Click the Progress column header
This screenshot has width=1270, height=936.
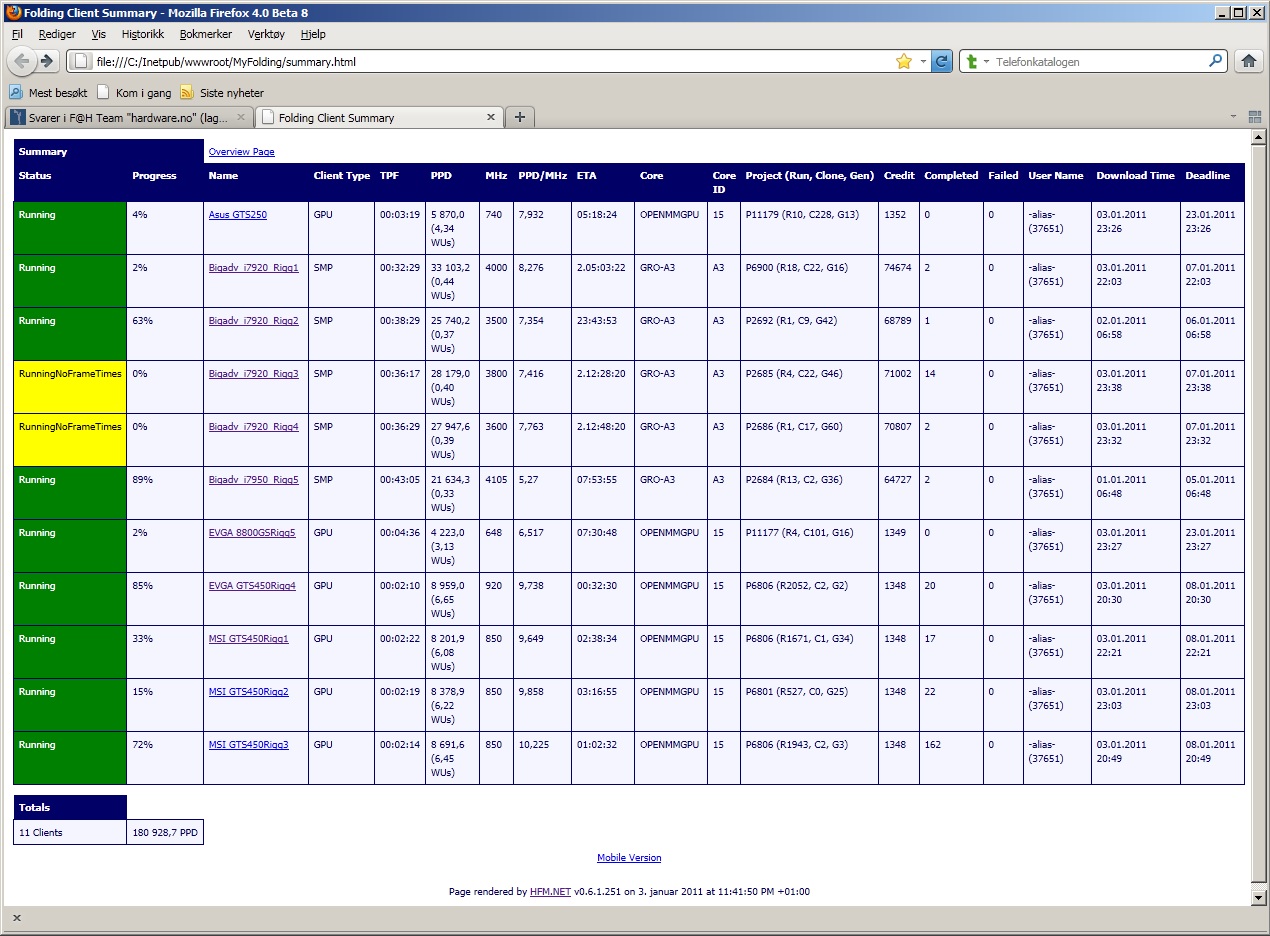point(154,176)
